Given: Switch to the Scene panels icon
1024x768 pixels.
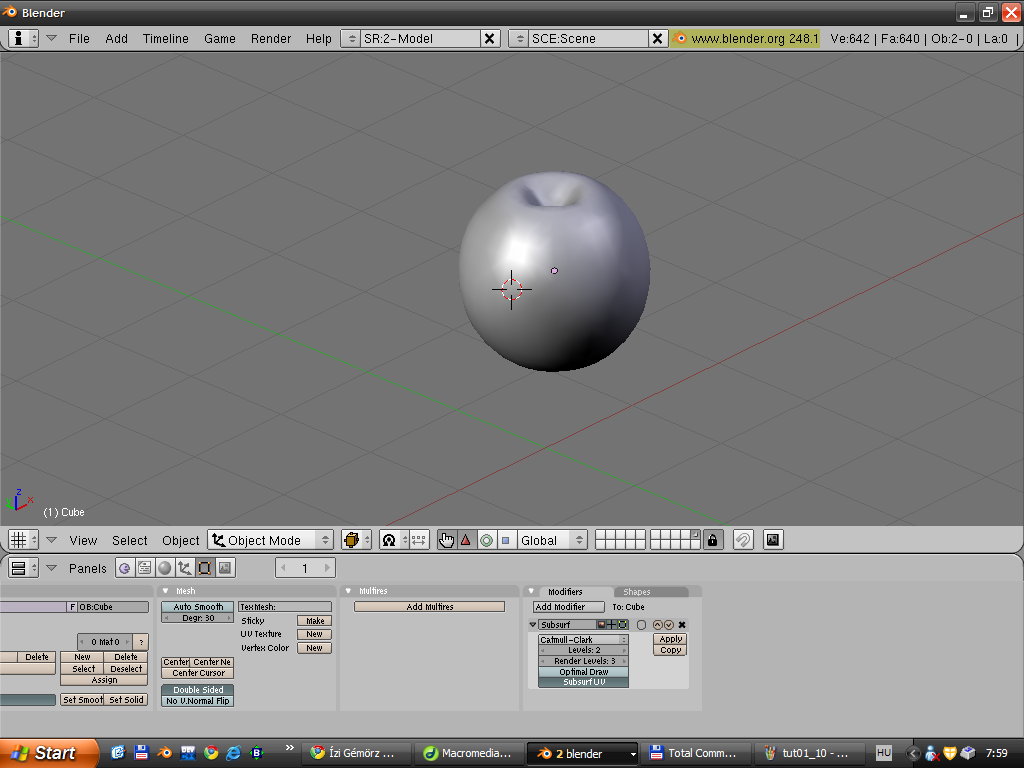Looking at the screenshot, I should (x=225, y=568).
